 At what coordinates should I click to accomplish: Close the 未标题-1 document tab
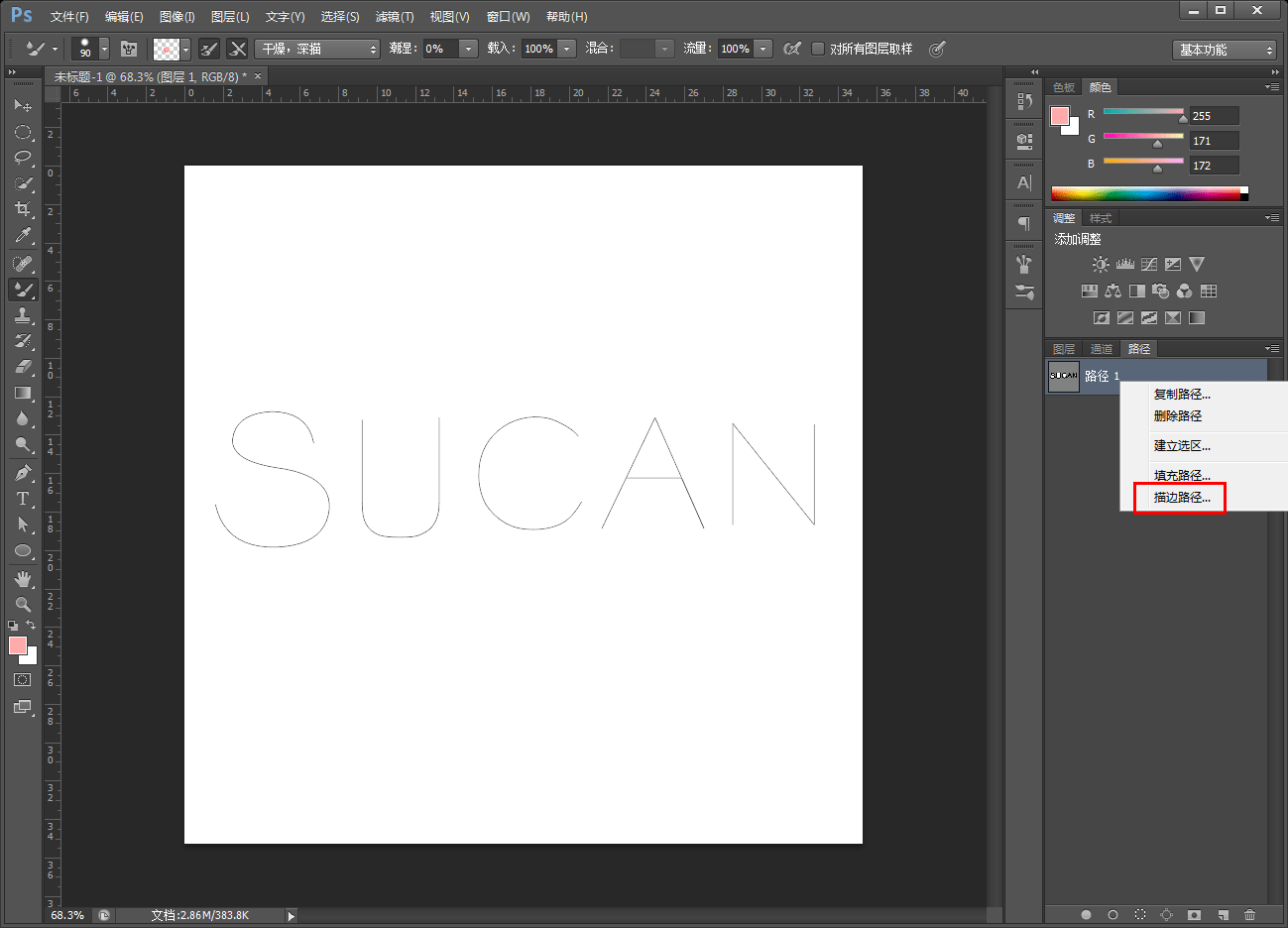click(258, 76)
